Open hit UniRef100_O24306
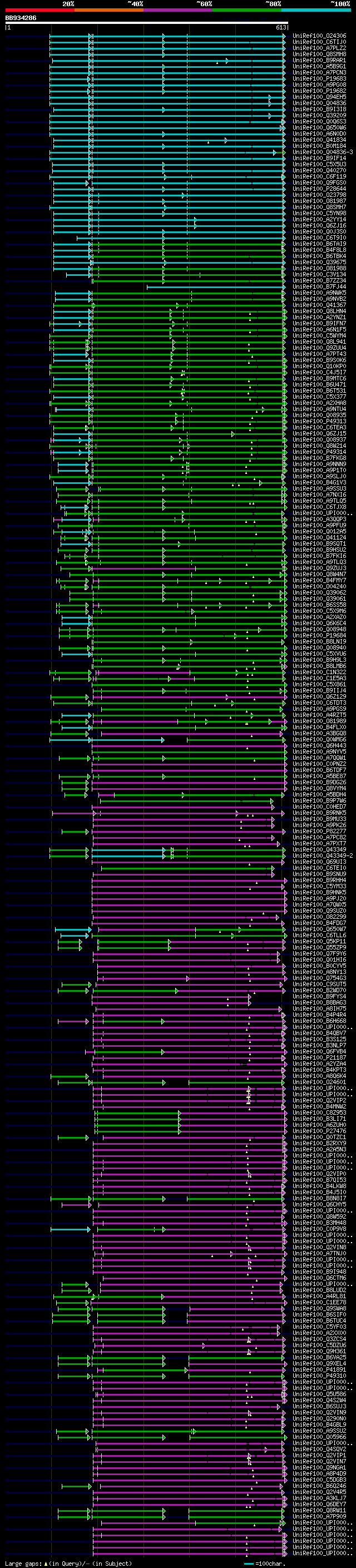Image resolution: width=356 pixels, height=1568 pixels. (x=319, y=36)
